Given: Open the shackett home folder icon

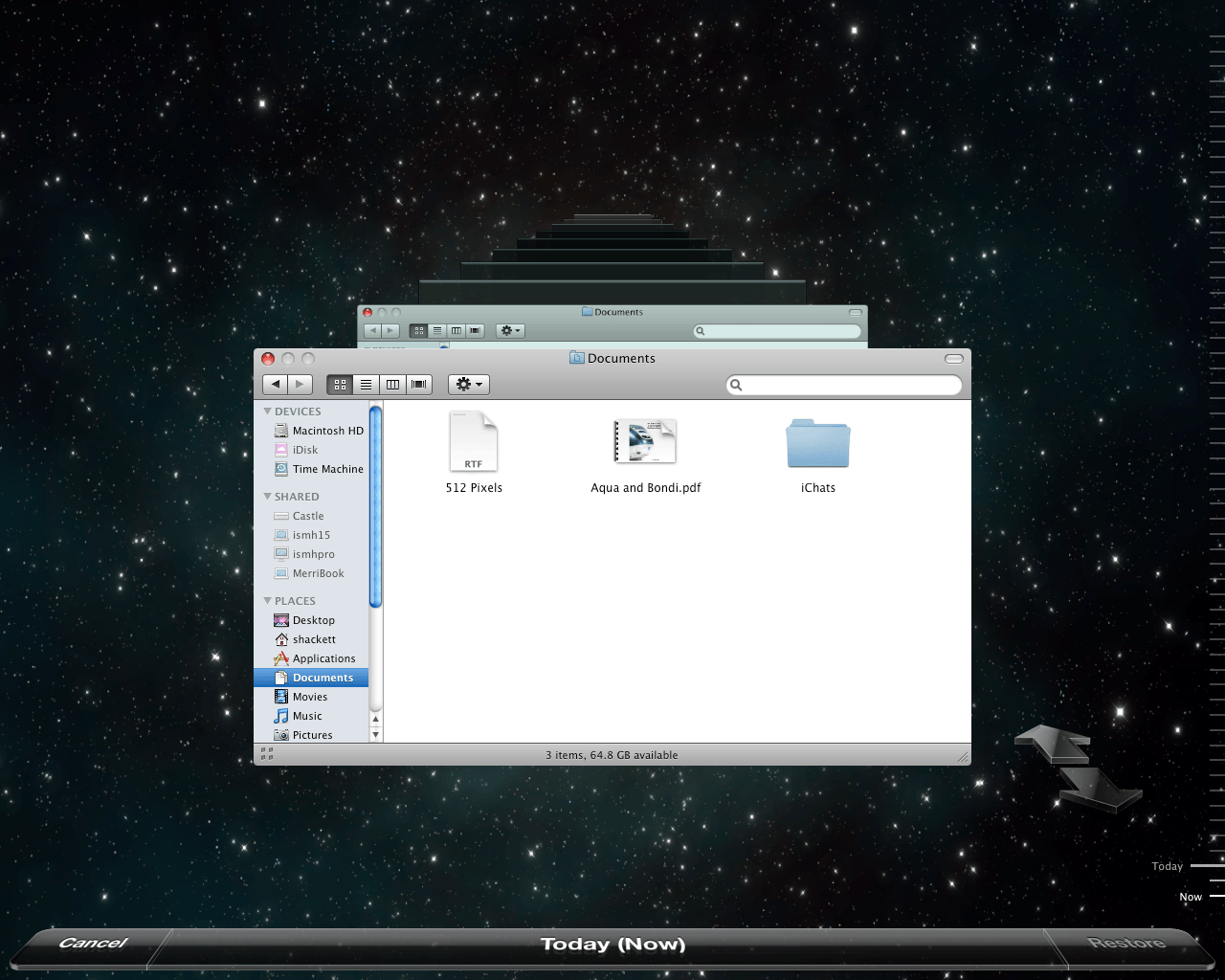Looking at the screenshot, I should click(281, 639).
